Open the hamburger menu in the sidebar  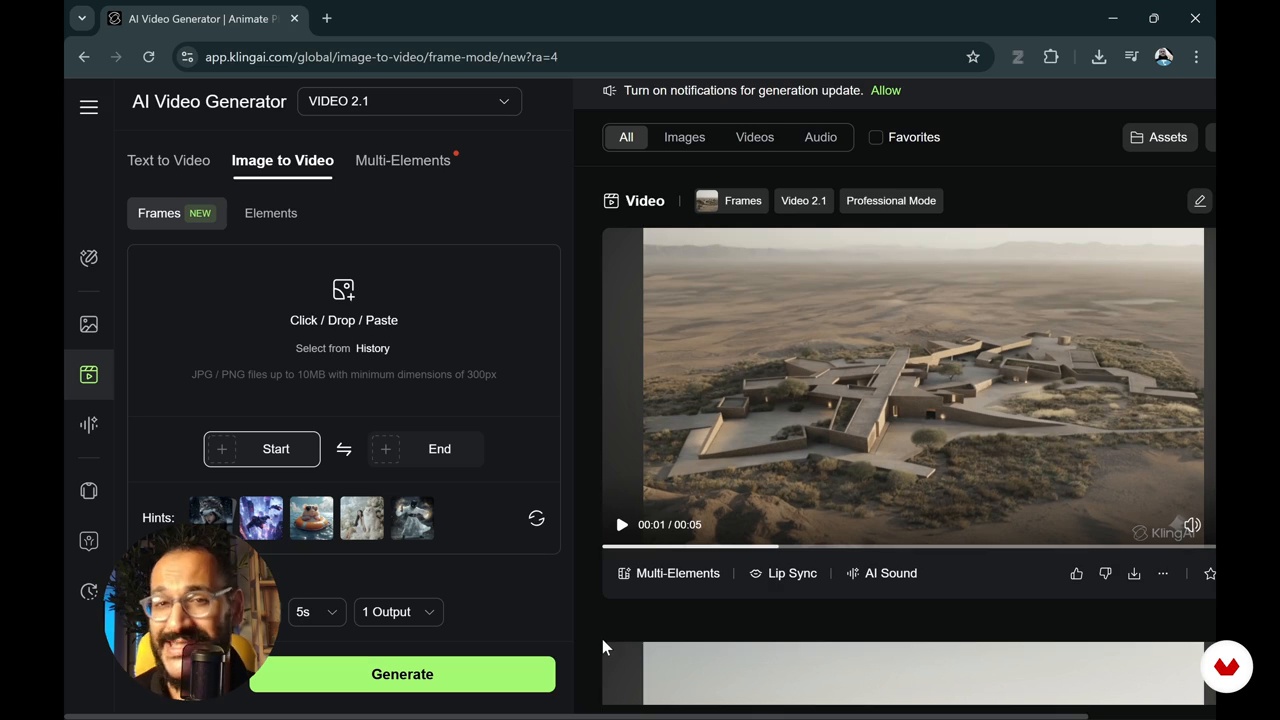tap(89, 107)
